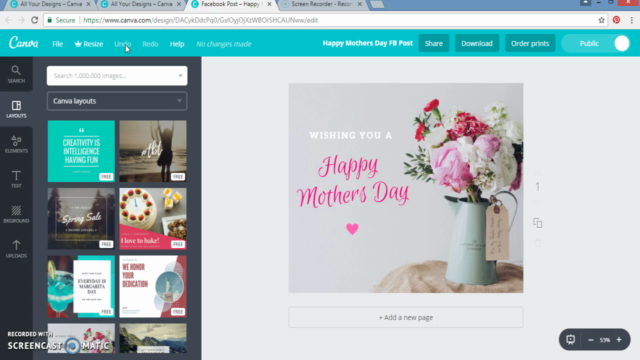Select Creativity is Intelligence layout

(81, 151)
